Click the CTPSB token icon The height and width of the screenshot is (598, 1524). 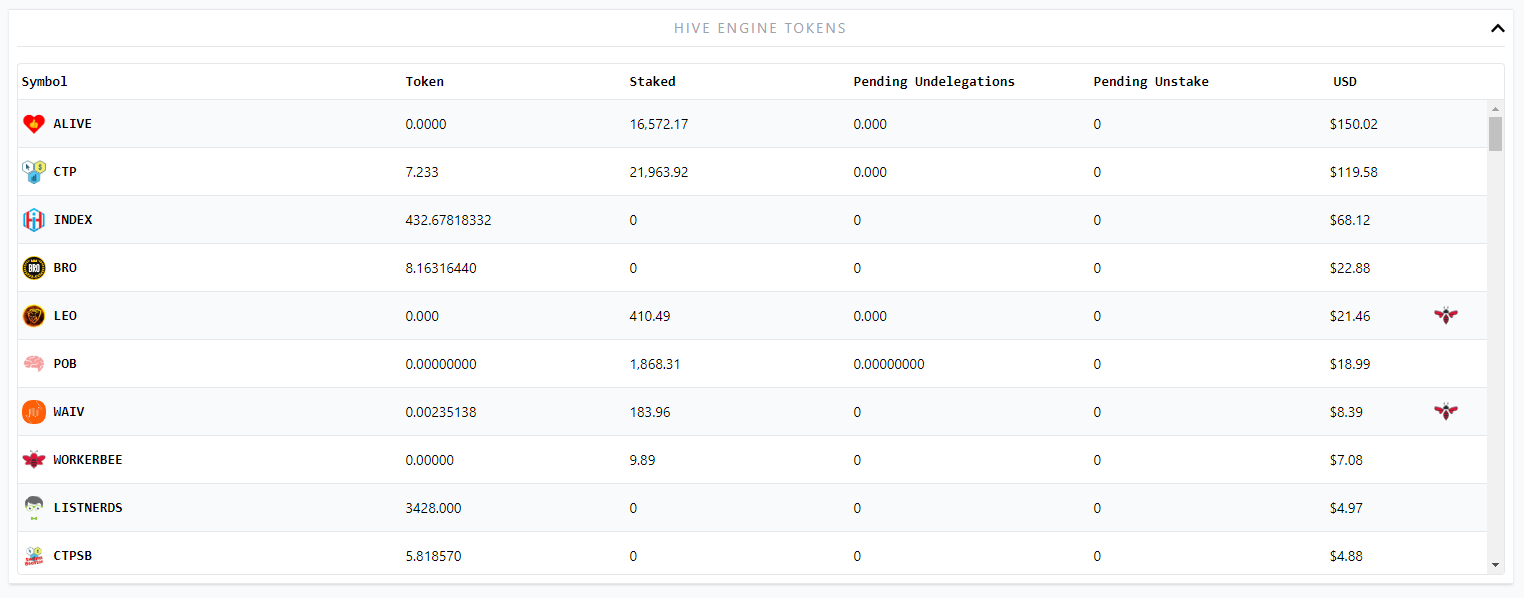[x=34, y=556]
